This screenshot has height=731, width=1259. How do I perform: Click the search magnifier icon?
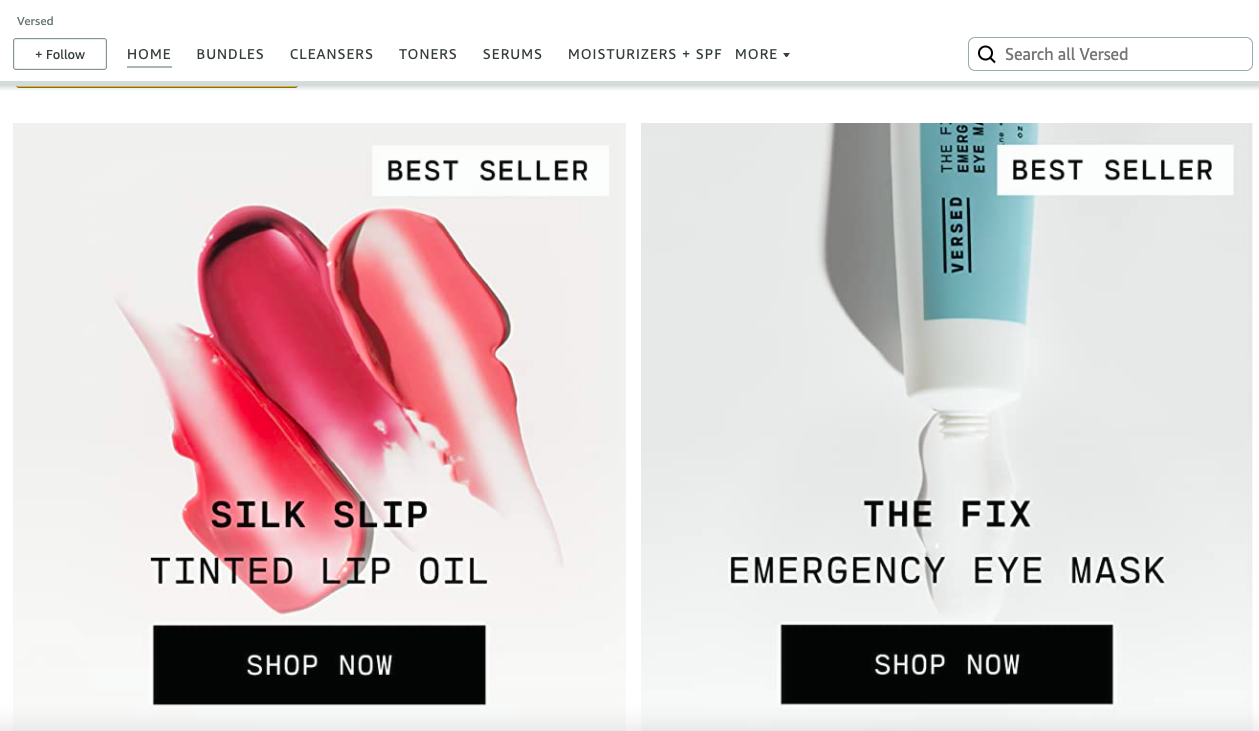986,54
